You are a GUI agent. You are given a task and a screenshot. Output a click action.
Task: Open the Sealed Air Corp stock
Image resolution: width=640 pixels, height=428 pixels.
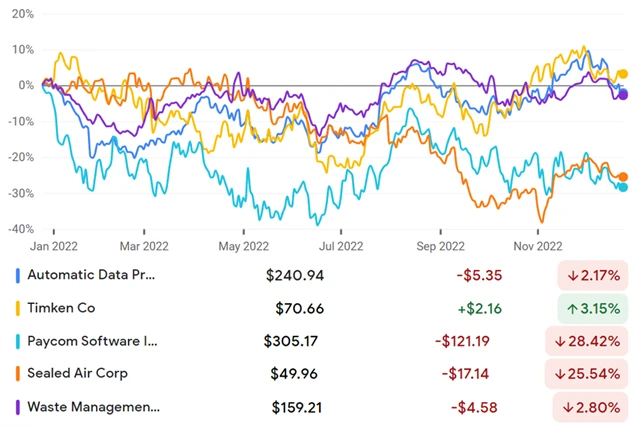click(x=78, y=374)
